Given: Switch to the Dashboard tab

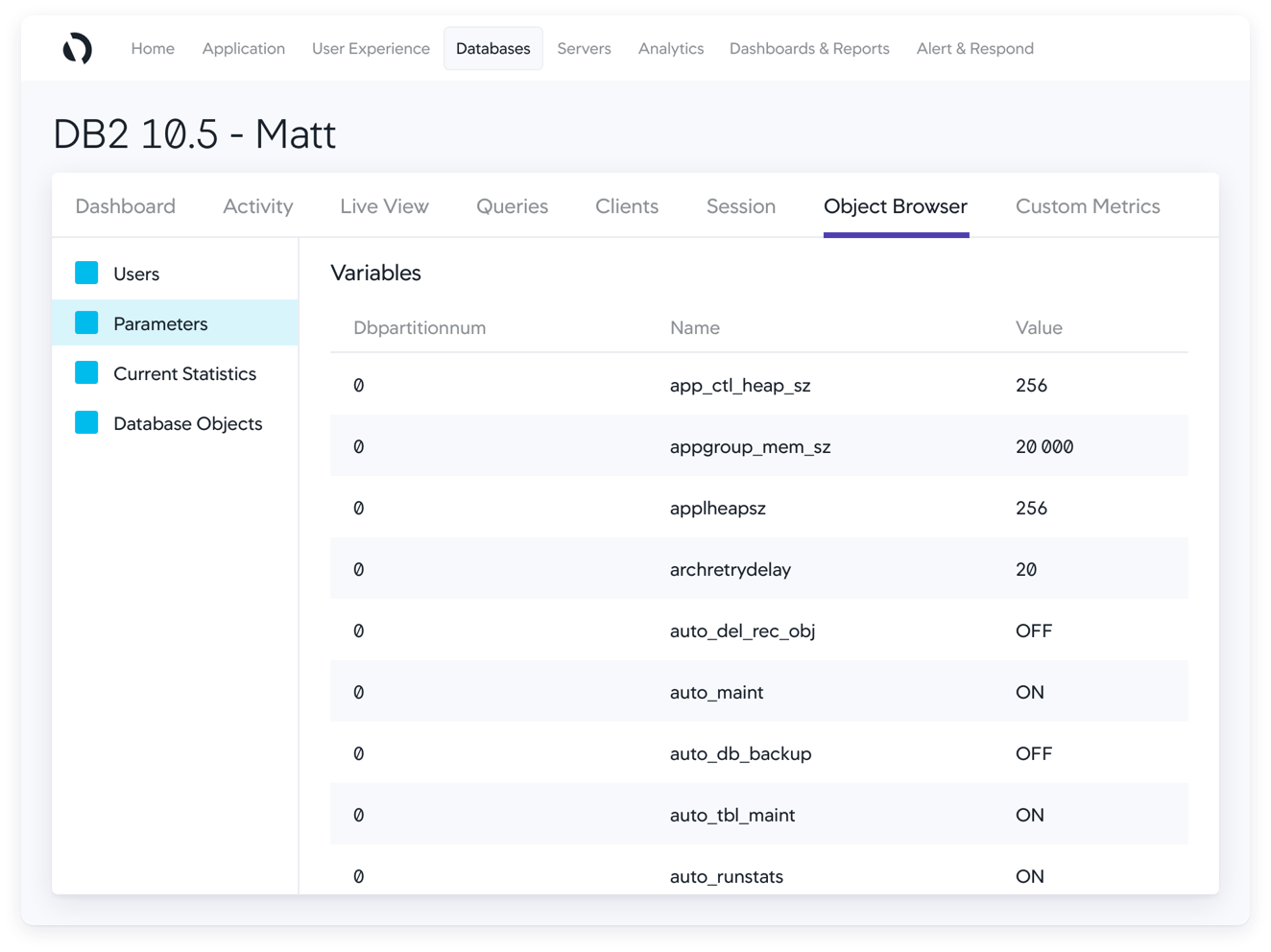Looking at the screenshot, I should pyautogui.click(x=125, y=206).
